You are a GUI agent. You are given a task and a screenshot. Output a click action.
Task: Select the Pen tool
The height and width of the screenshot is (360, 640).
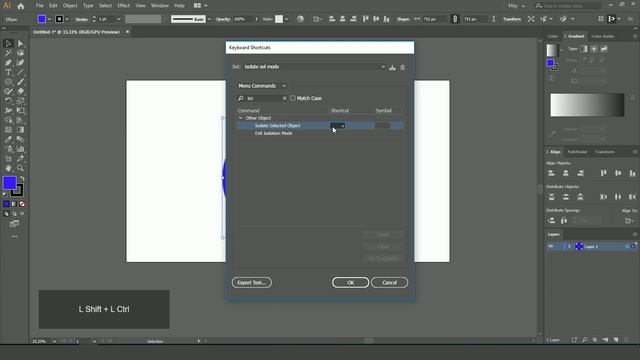(x=8, y=62)
